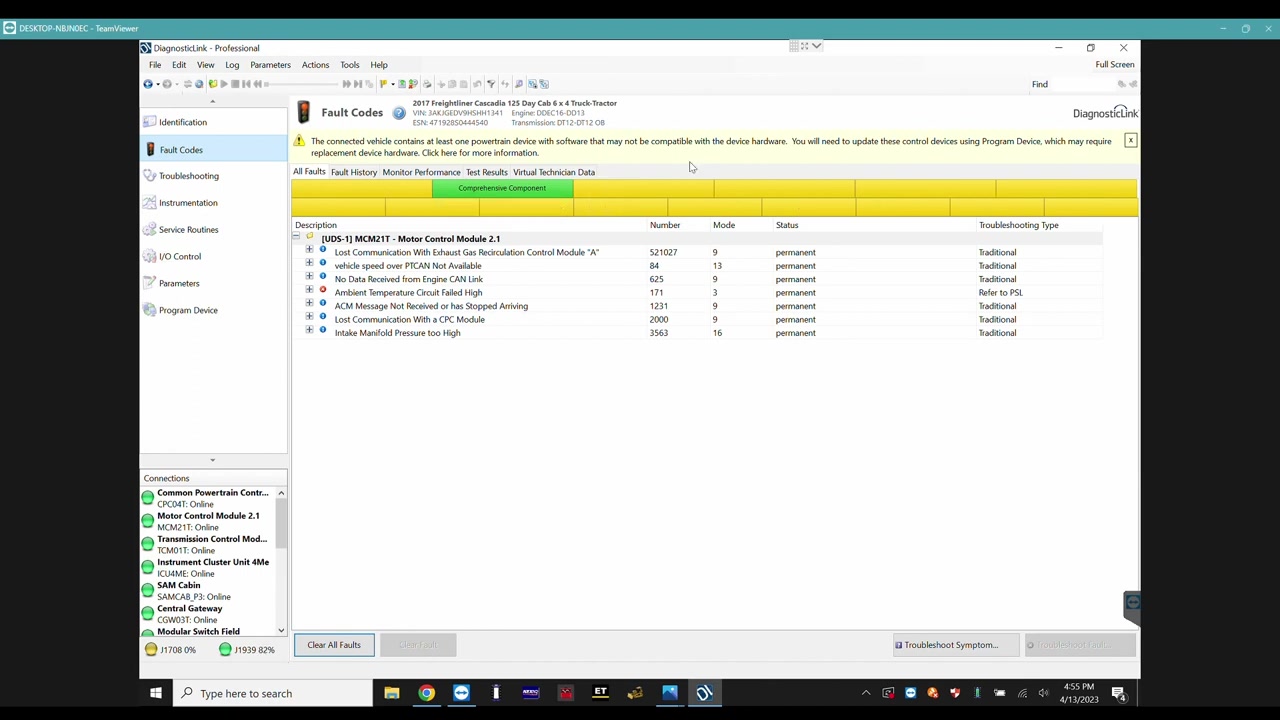The width and height of the screenshot is (1280, 720).
Task: Open the Help menu
Action: (379, 65)
